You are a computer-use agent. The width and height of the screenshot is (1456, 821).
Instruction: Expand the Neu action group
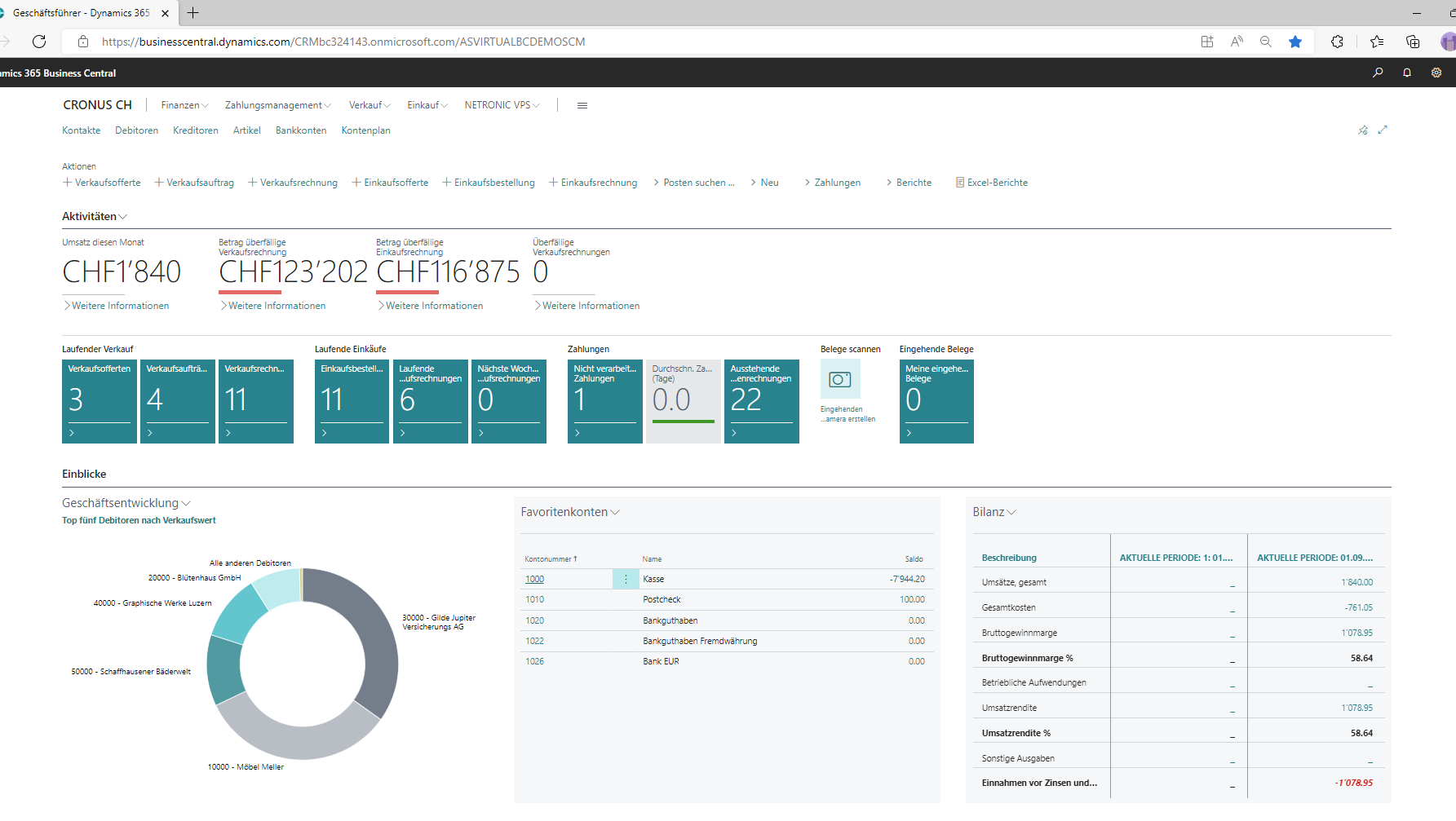pyautogui.click(x=765, y=183)
